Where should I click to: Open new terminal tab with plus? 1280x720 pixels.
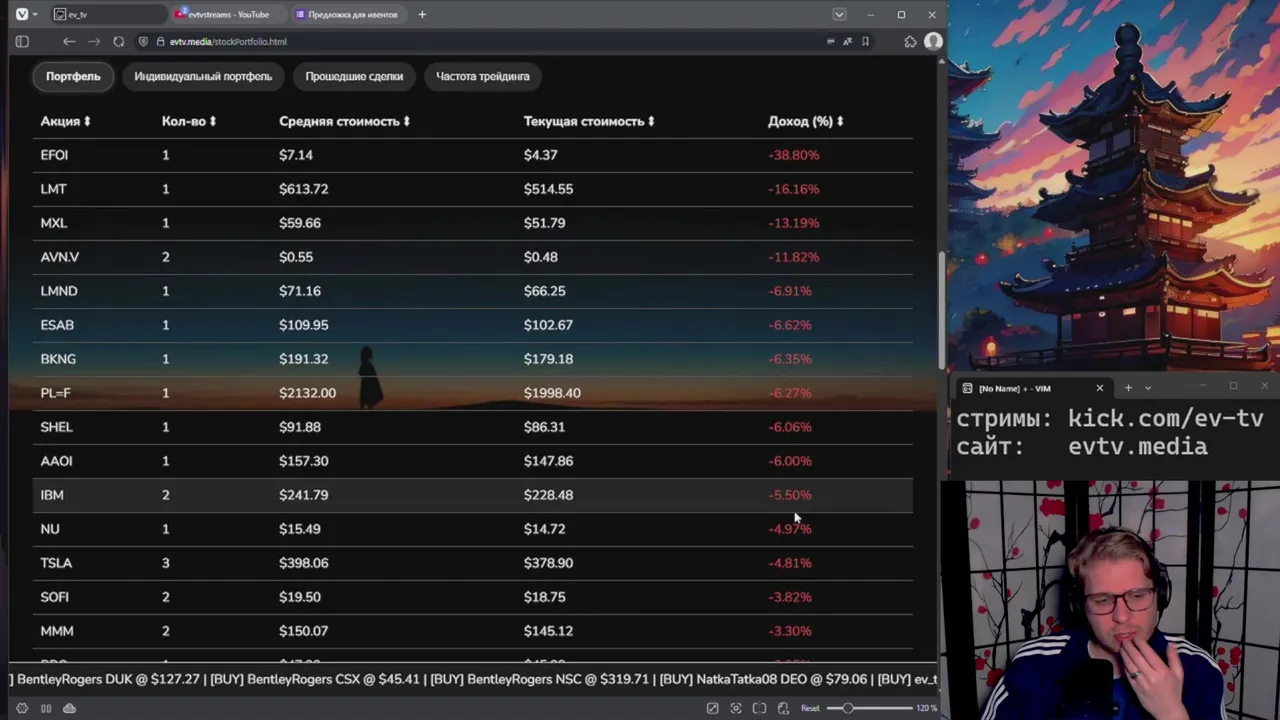tap(1128, 388)
